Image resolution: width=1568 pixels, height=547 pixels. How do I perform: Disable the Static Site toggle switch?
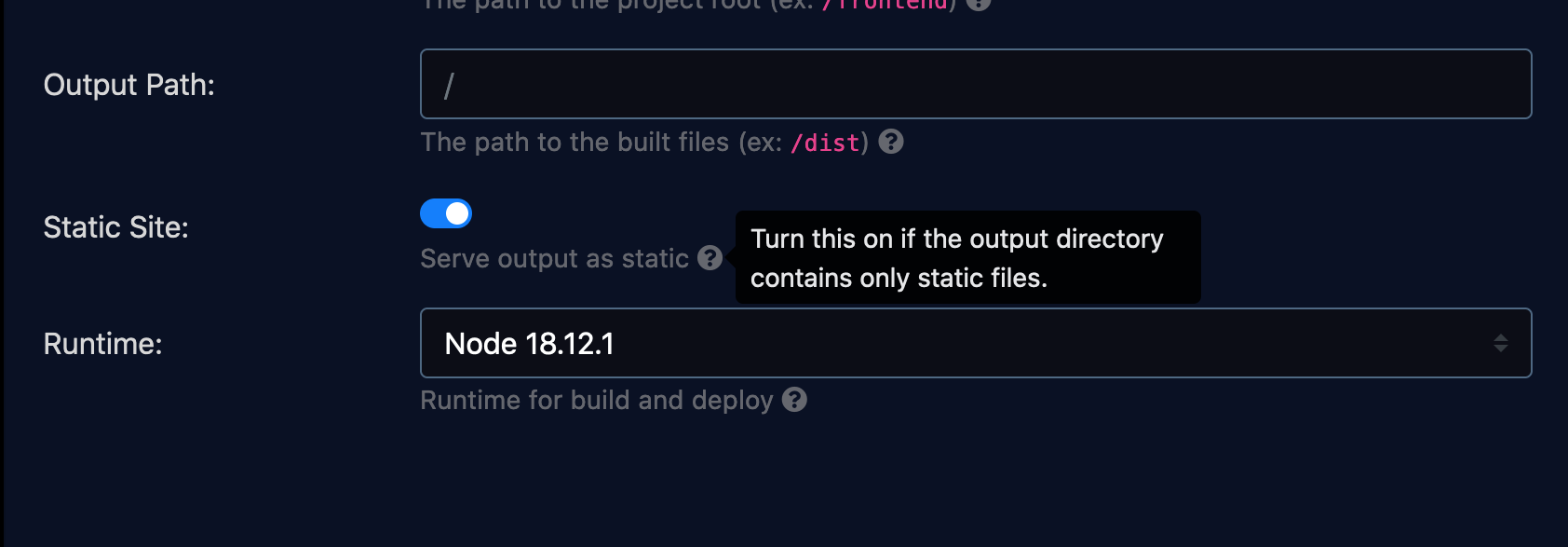coord(446,213)
